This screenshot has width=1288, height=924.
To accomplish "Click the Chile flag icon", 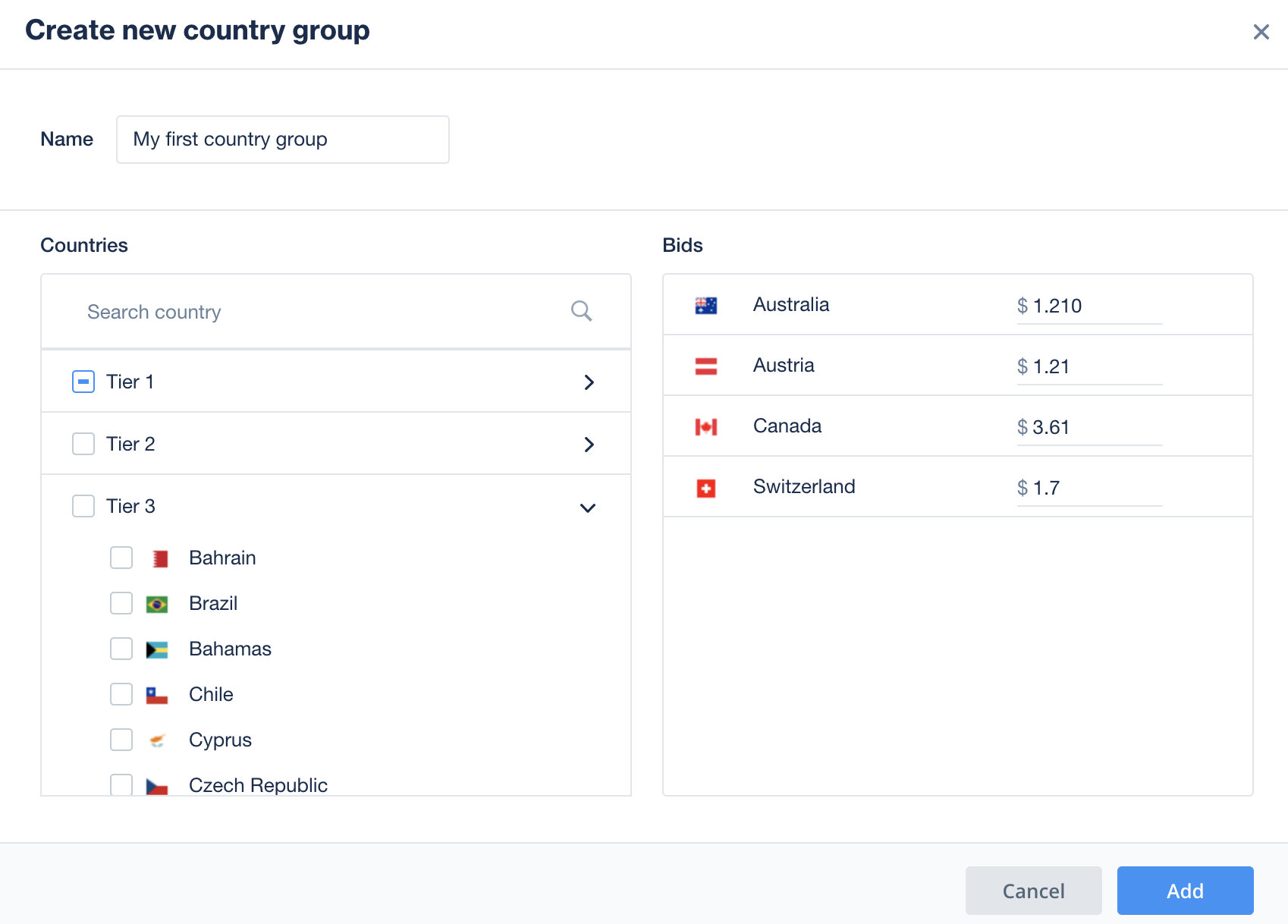I will click(x=157, y=696).
